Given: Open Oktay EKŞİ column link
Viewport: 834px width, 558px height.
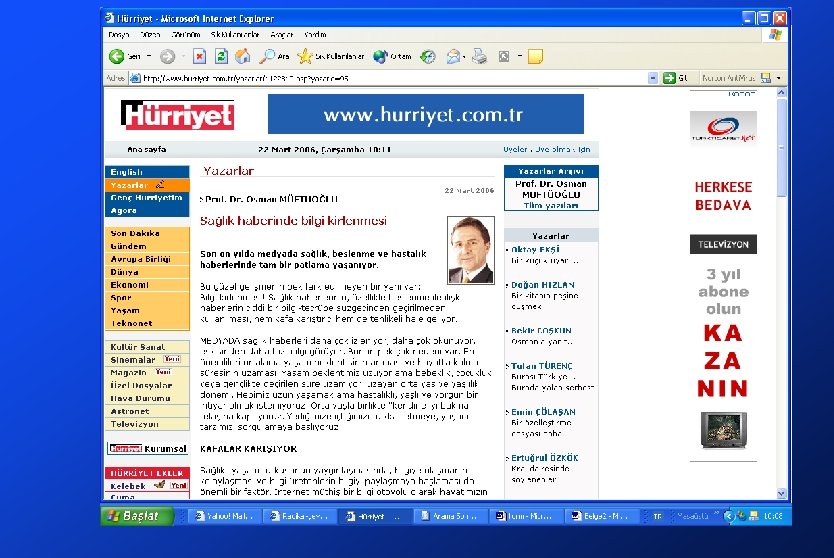Looking at the screenshot, I should pos(535,249).
